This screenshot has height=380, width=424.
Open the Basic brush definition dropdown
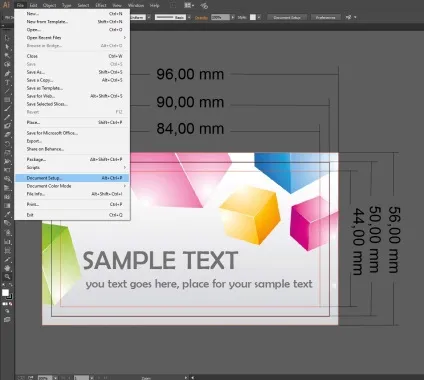189,17
